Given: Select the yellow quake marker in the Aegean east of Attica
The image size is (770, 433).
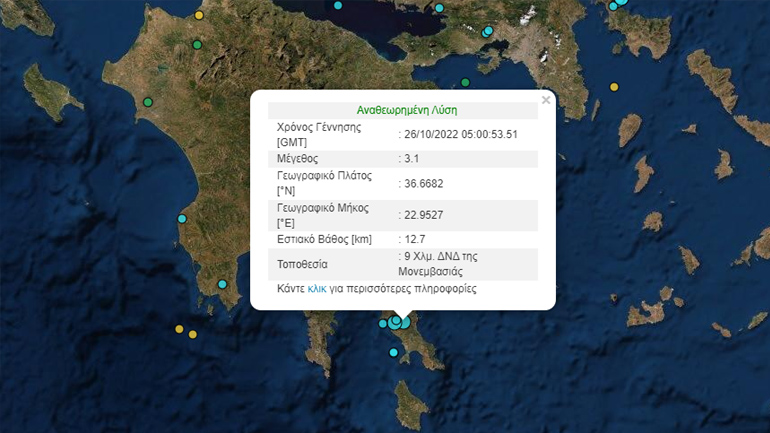Looking at the screenshot, I should click(x=614, y=87).
